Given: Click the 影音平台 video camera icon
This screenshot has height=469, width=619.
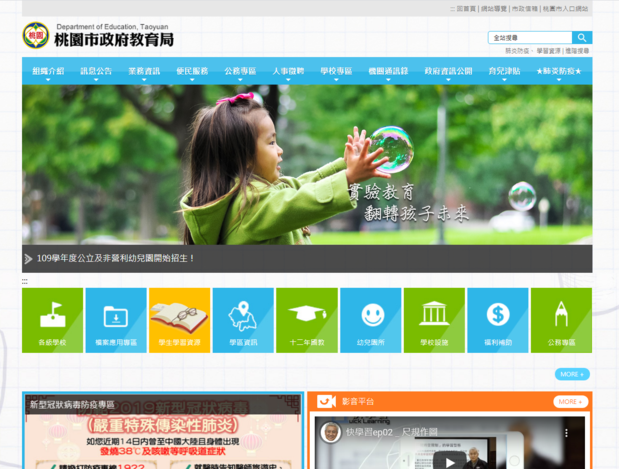Looking at the screenshot, I should tap(326, 401).
